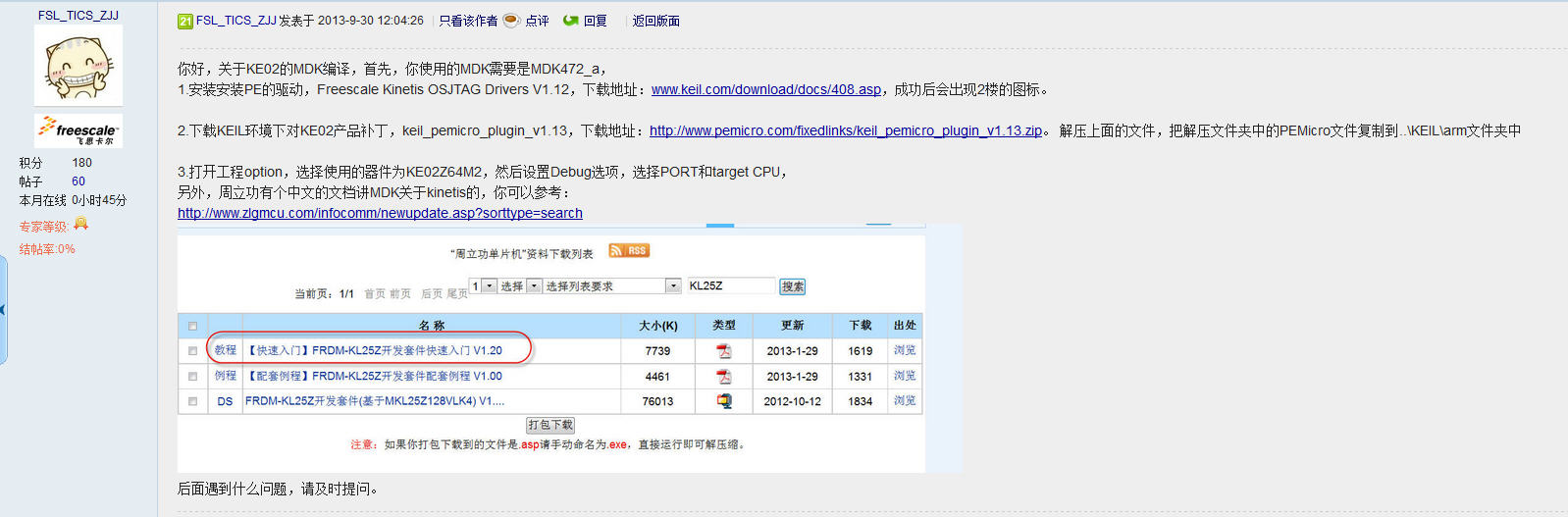Check the box for the DS row
The width and height of the screenshot is (1568, 517).
point(192,400)
